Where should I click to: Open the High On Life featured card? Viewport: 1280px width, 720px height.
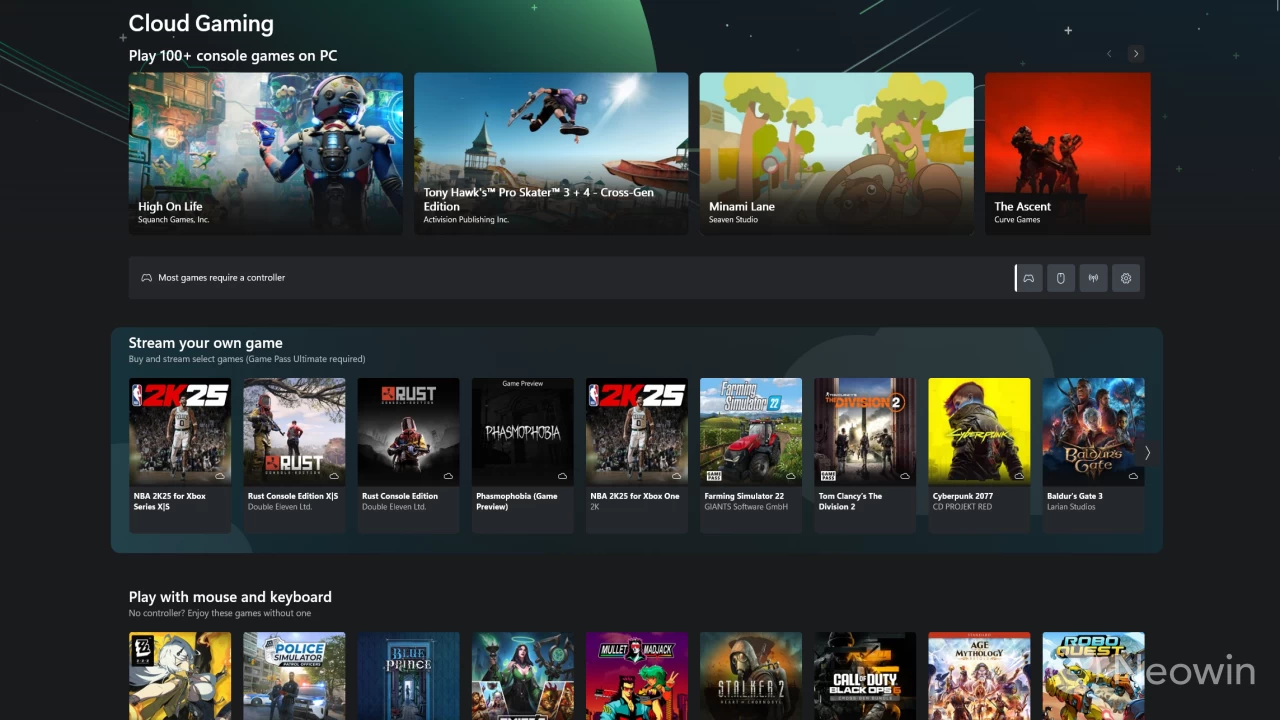266,153
